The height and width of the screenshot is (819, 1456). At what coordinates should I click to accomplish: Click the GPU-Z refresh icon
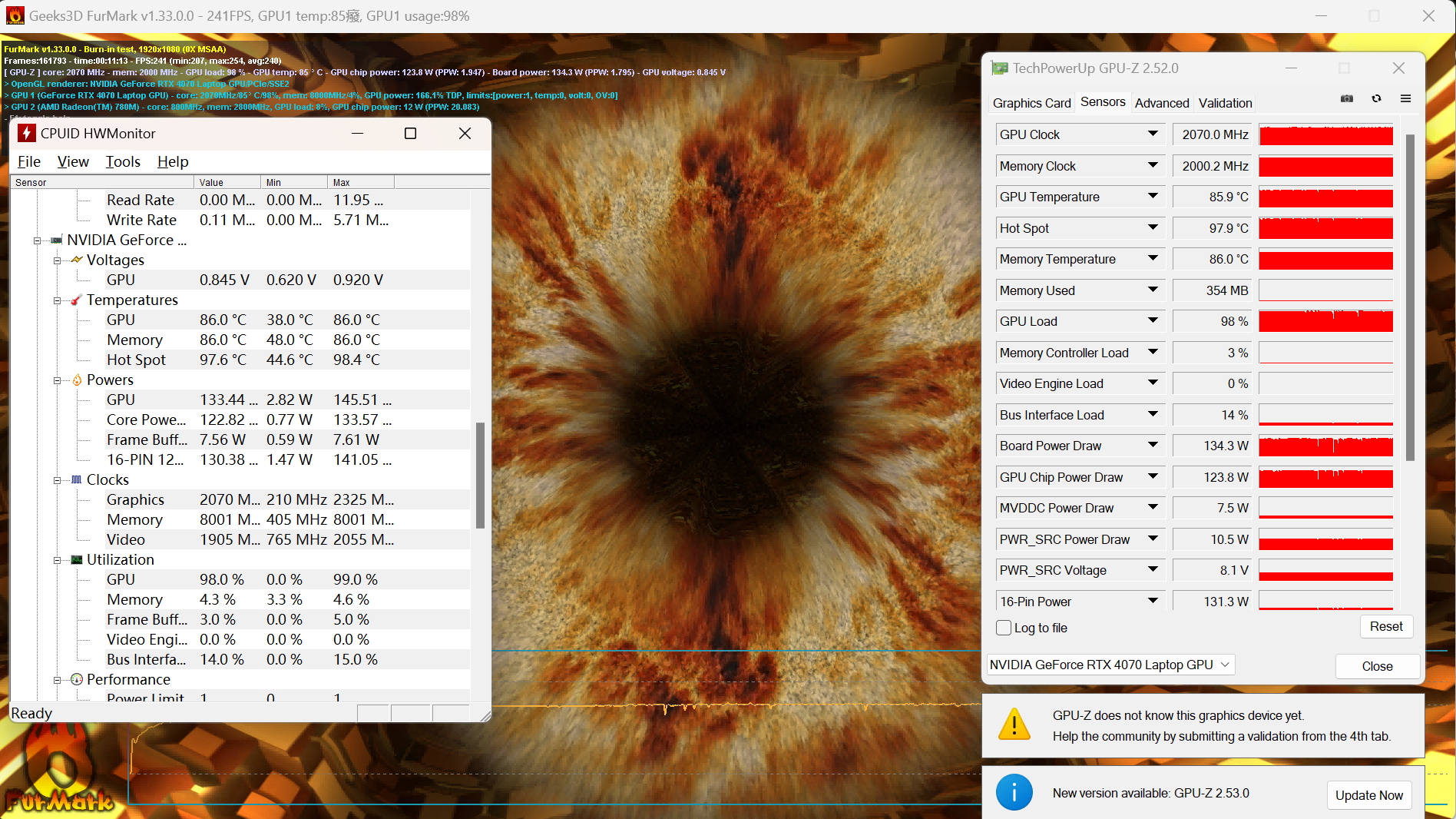point(1376,98)
